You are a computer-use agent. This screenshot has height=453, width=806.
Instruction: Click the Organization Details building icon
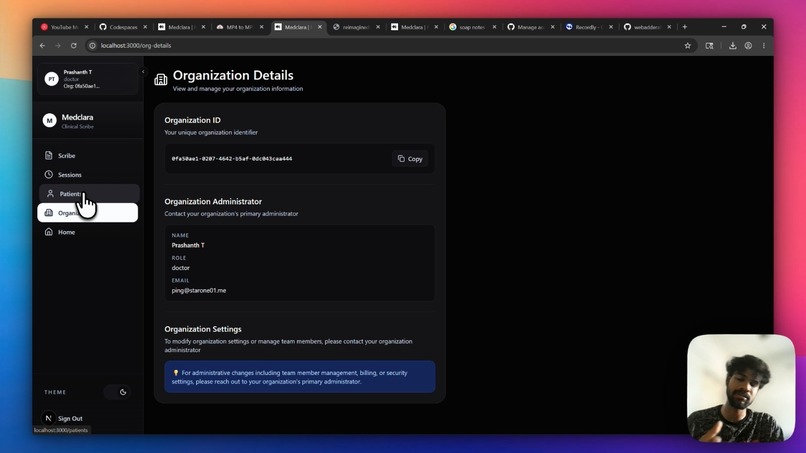(x=160, y=79)
